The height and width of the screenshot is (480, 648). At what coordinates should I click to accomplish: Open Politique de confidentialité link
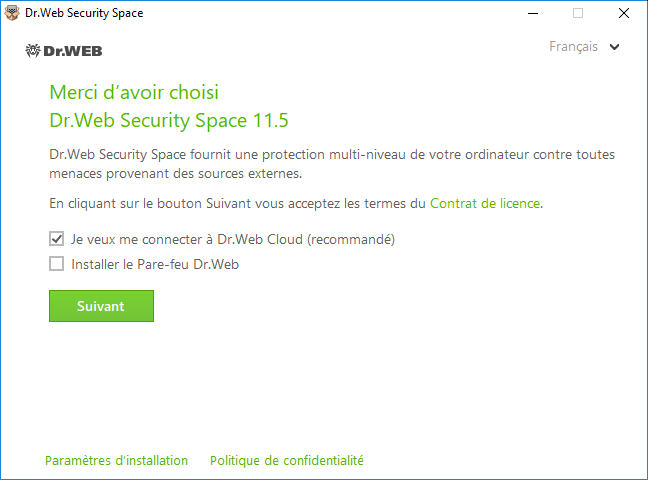pyautogui.click(x=286, y=461)
